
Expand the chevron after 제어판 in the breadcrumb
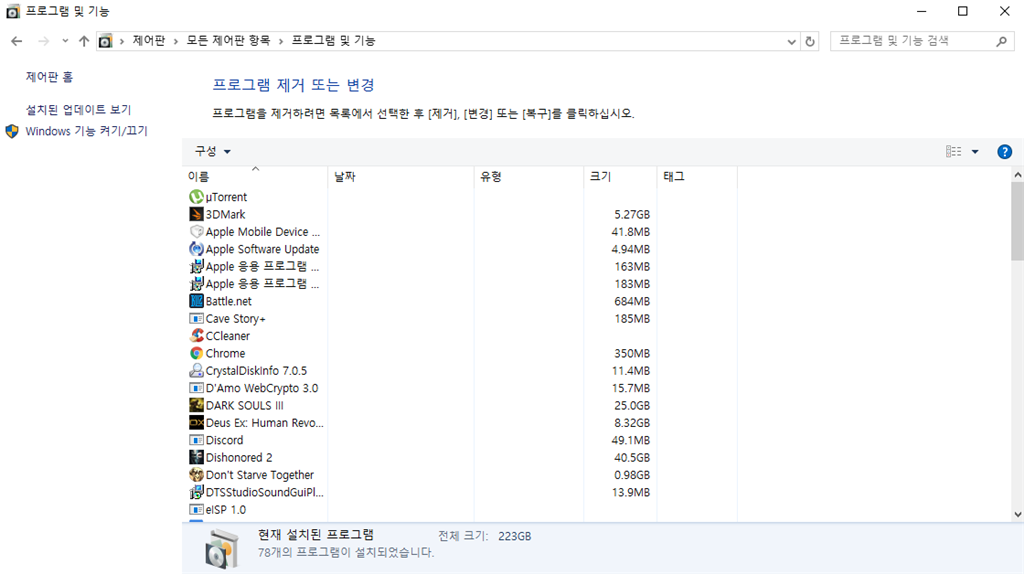pos(176,41)
